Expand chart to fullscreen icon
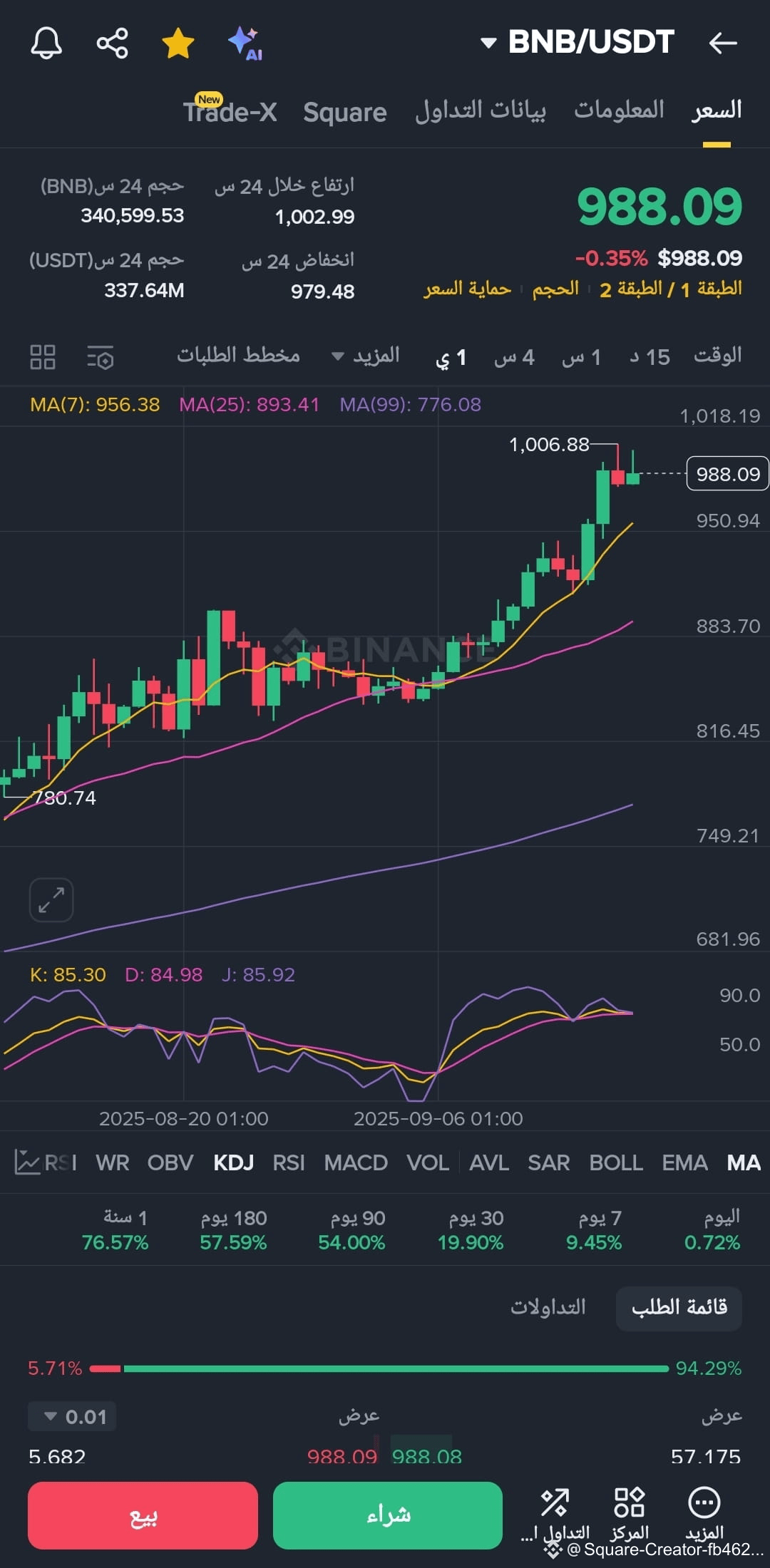Screen dimensions: 770x1568 tap(51, 899)
